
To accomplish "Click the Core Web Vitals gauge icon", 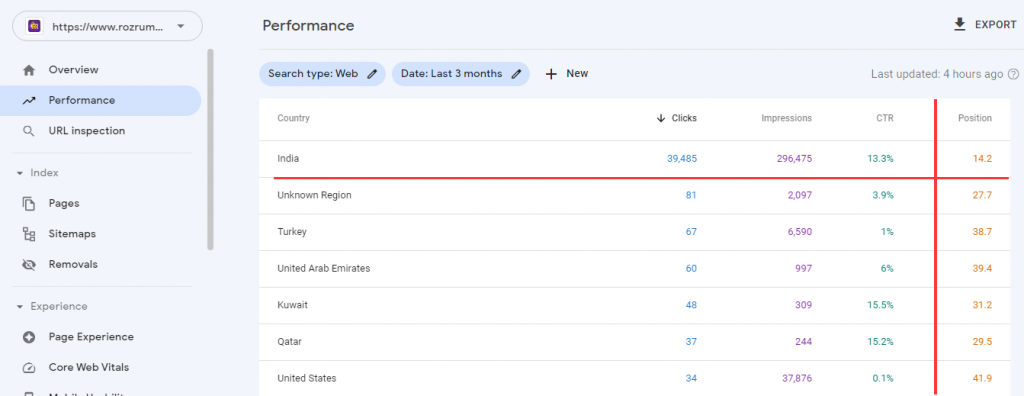I will pos(28,367).
